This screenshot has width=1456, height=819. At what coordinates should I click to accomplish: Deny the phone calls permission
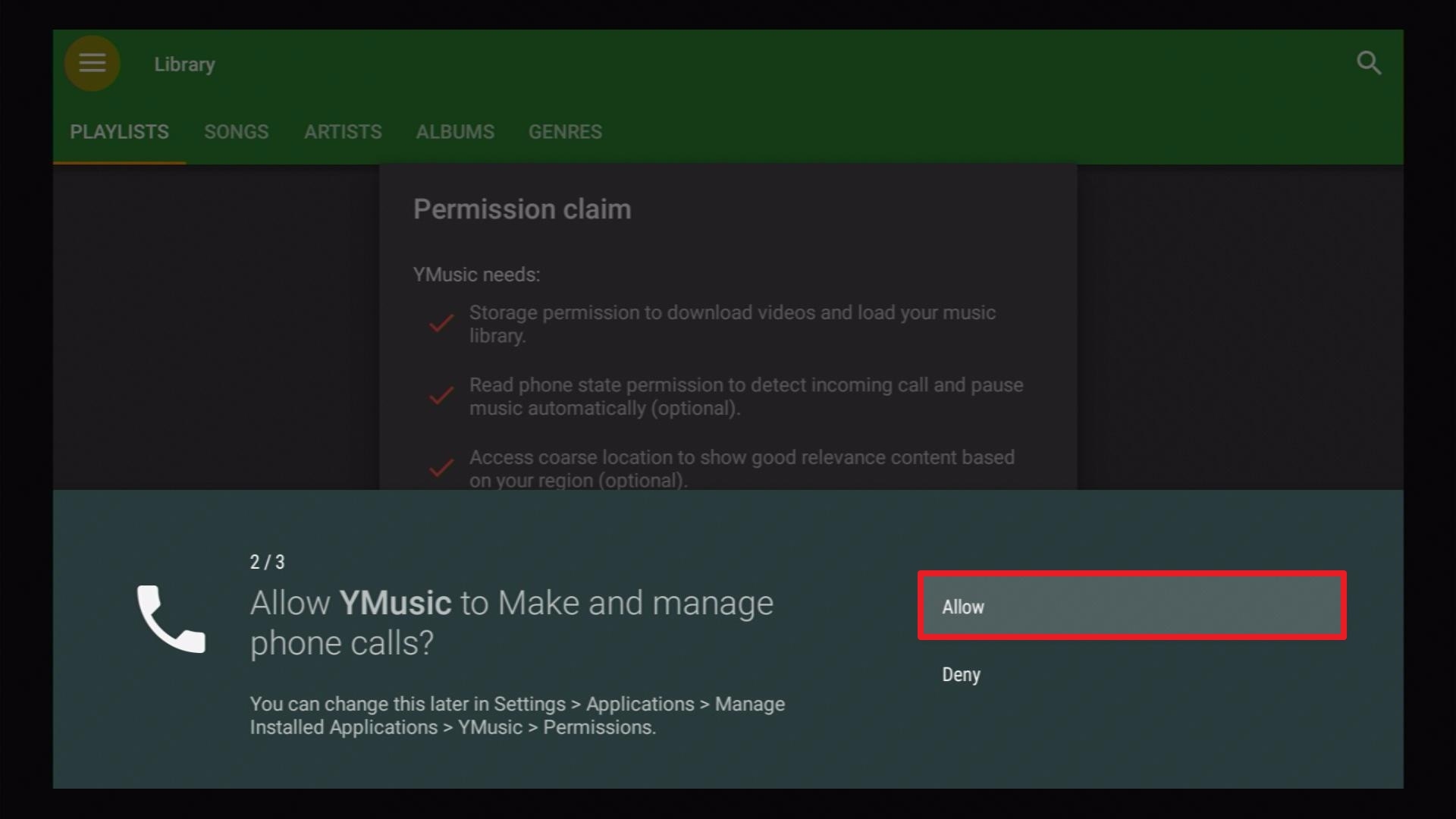point(1132,674)
